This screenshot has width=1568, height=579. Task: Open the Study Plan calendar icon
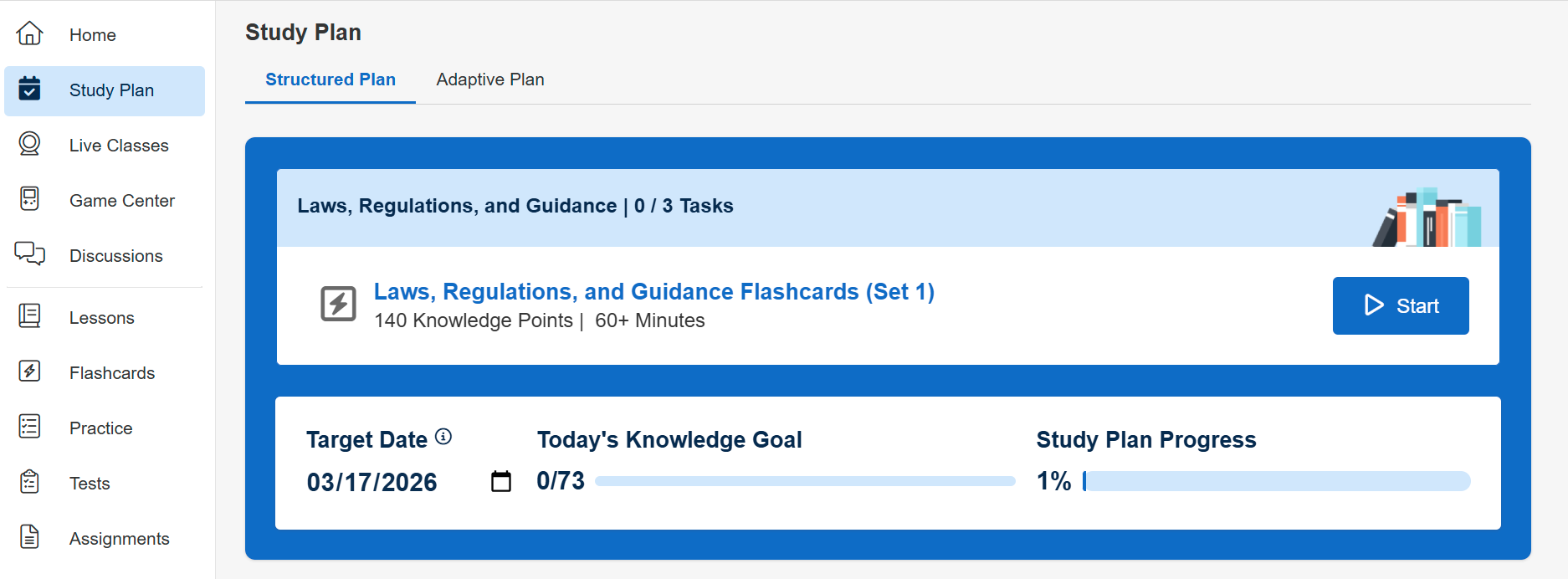[x=29, y=89]
